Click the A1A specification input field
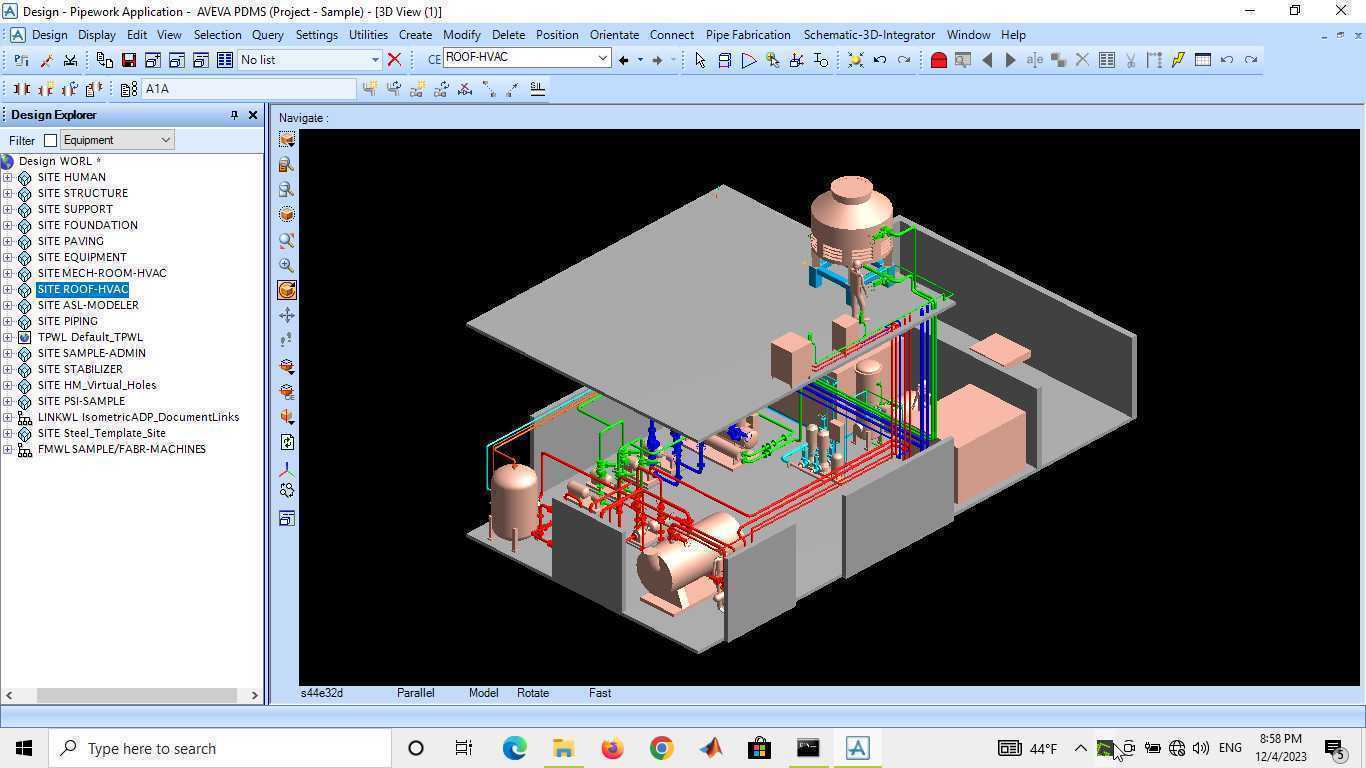The width and height of the screenshot is (1366, 768). (x=248, y=89)
